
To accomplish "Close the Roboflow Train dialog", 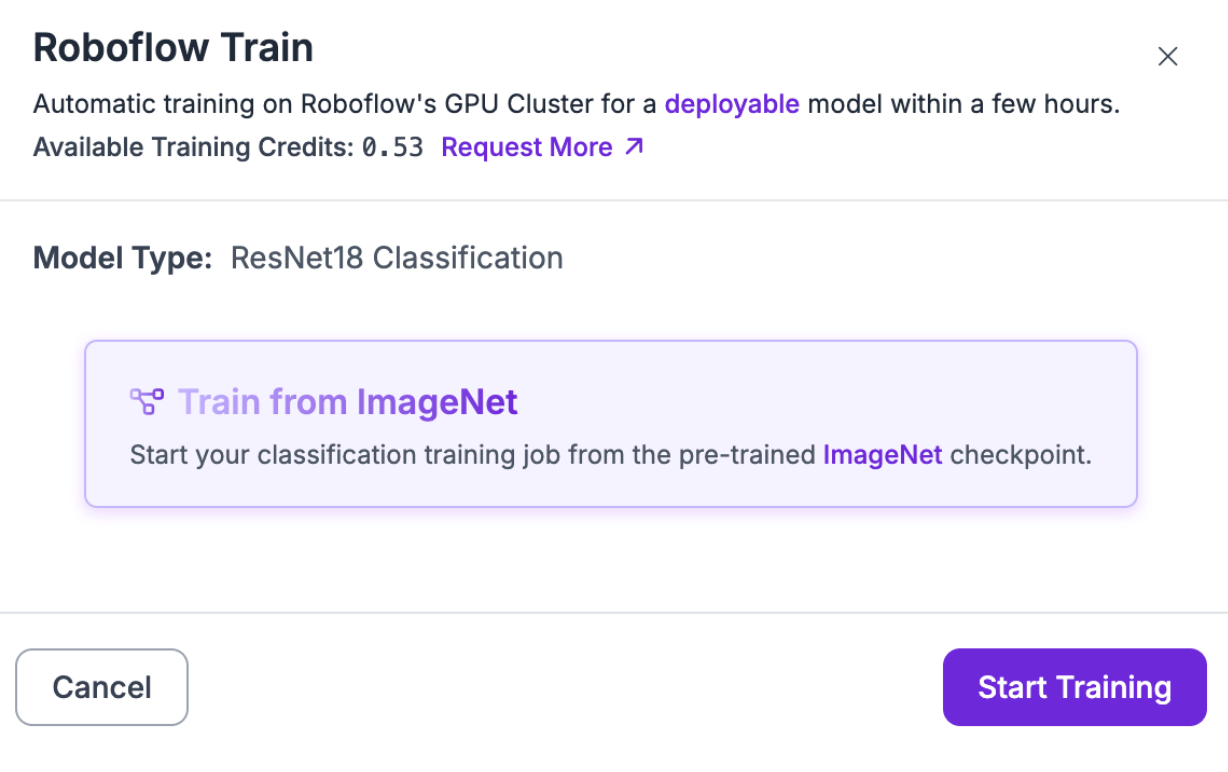I will [x=1167, y=57].
